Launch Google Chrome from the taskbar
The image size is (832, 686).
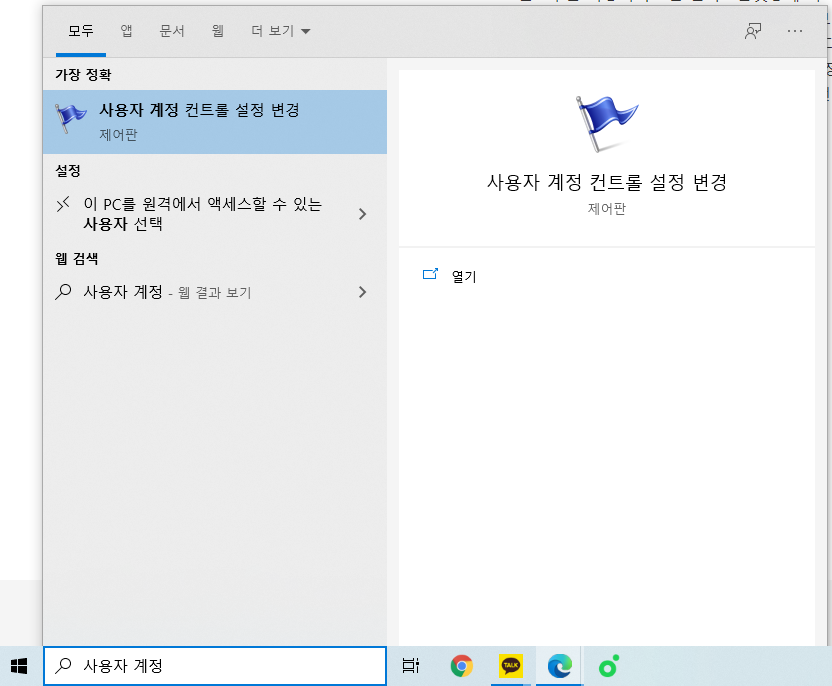[462, 666]
